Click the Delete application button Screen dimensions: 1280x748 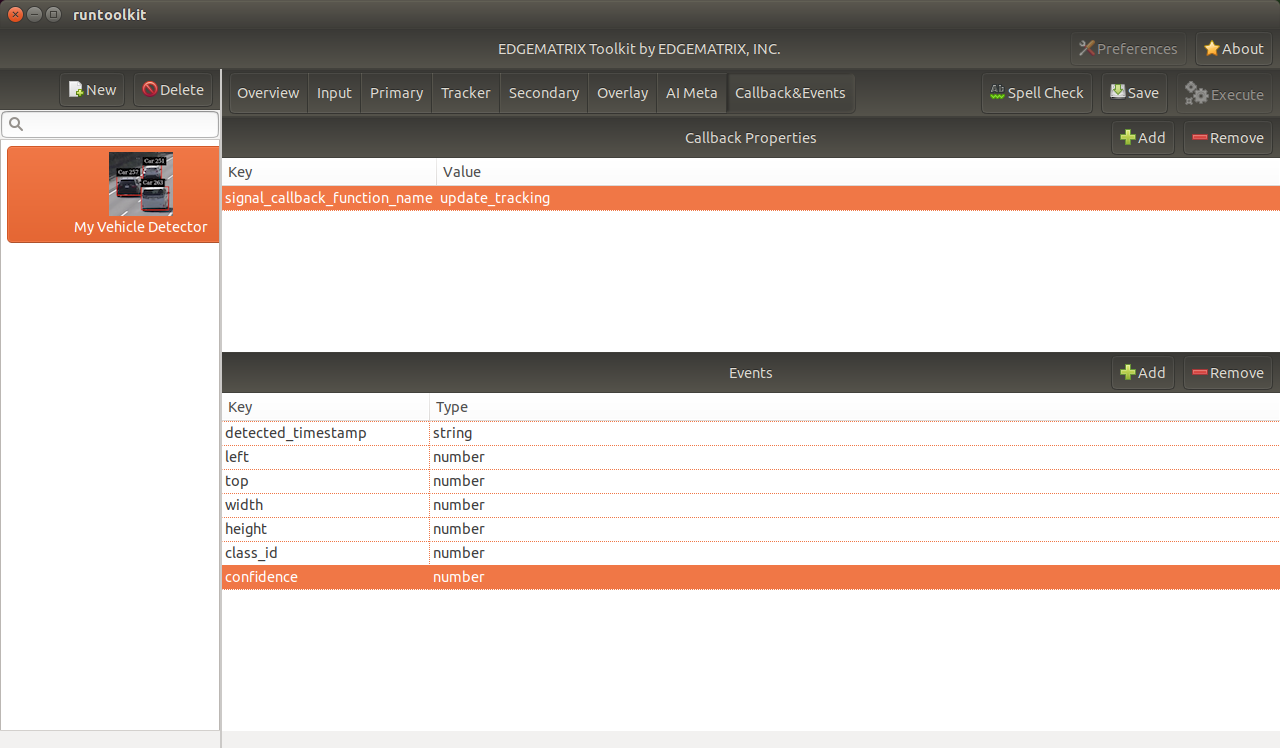173,90
